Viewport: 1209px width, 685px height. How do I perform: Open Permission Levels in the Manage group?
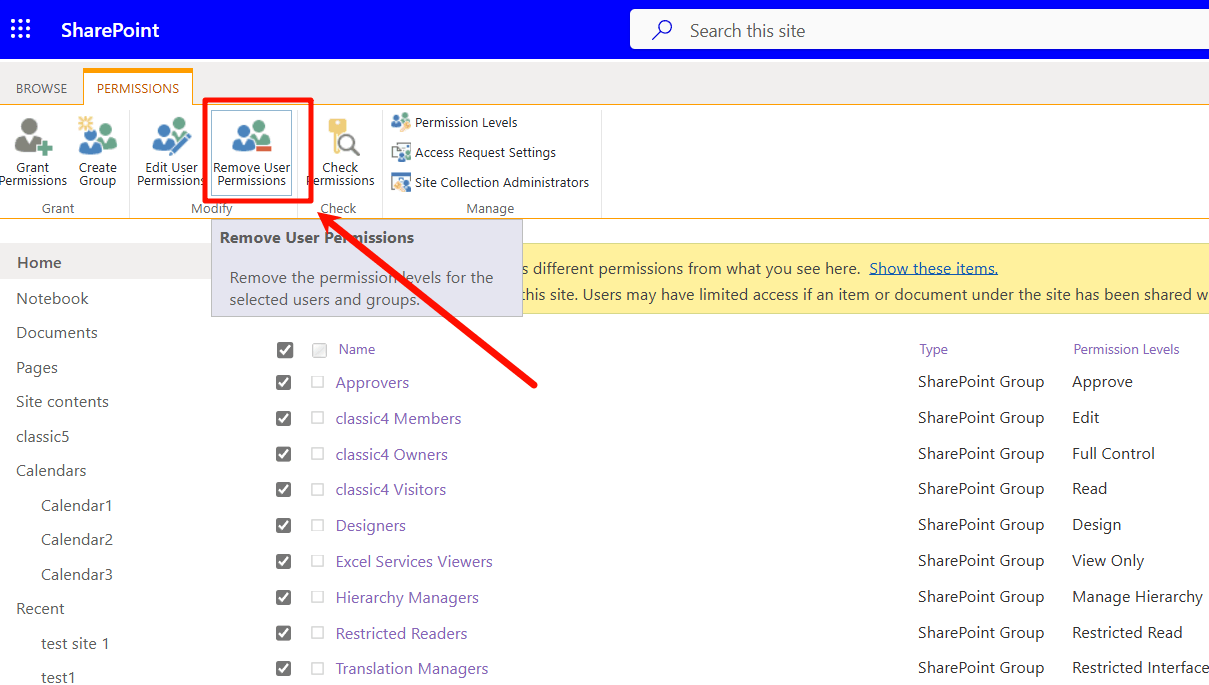click(x=455, y=122)
